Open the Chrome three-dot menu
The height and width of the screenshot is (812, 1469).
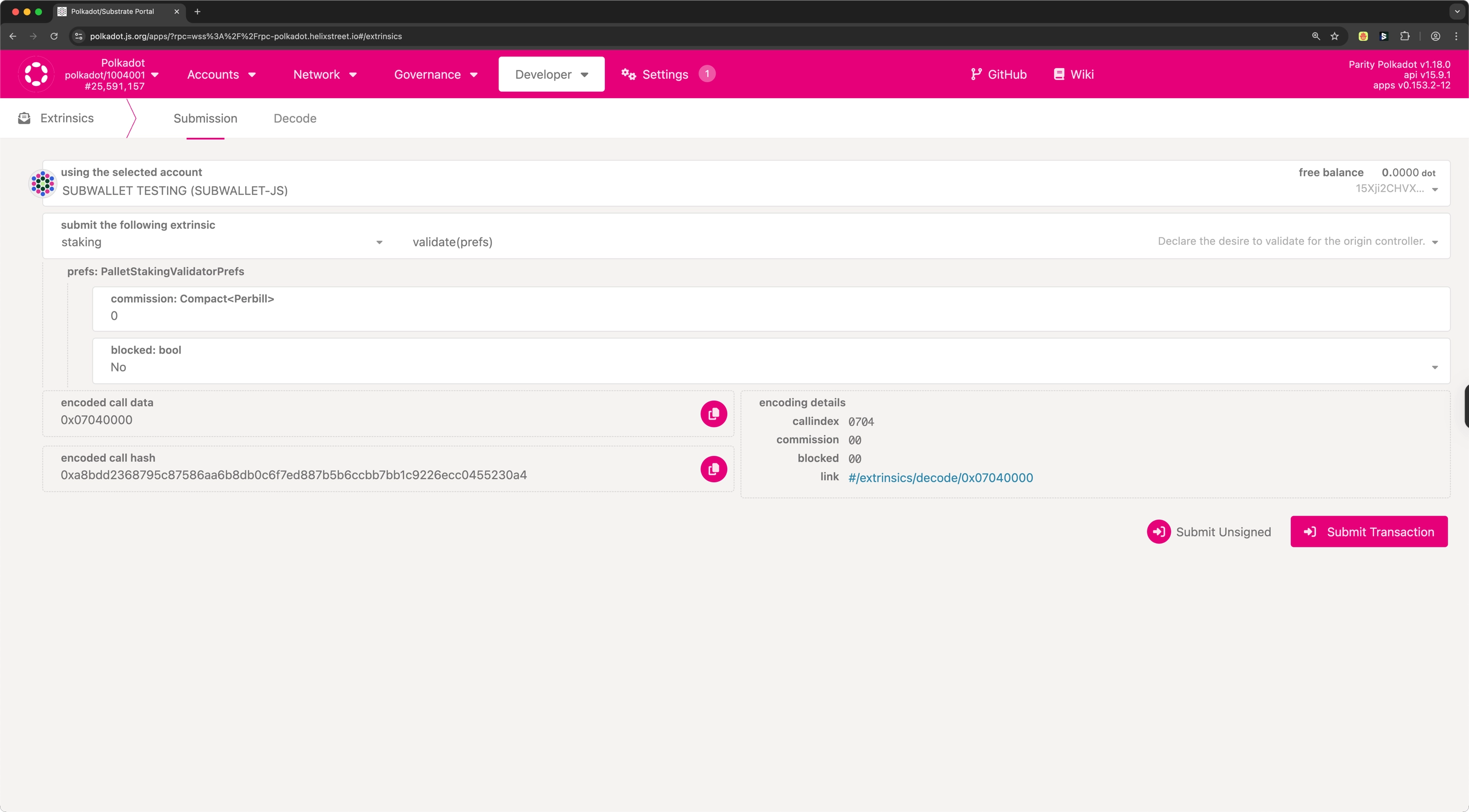[1456, 36]
